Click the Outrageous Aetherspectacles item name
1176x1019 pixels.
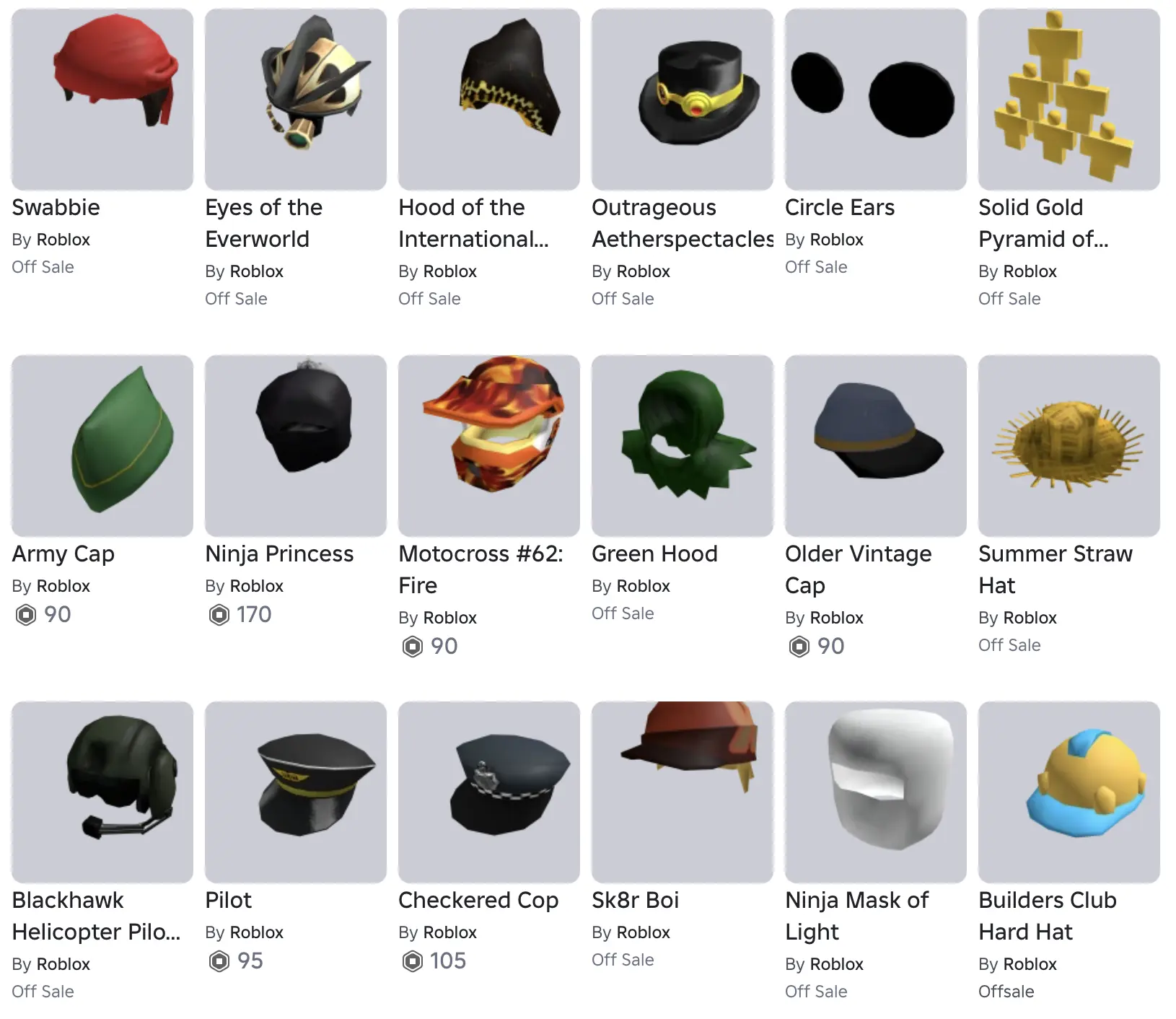tap(683, 223)
